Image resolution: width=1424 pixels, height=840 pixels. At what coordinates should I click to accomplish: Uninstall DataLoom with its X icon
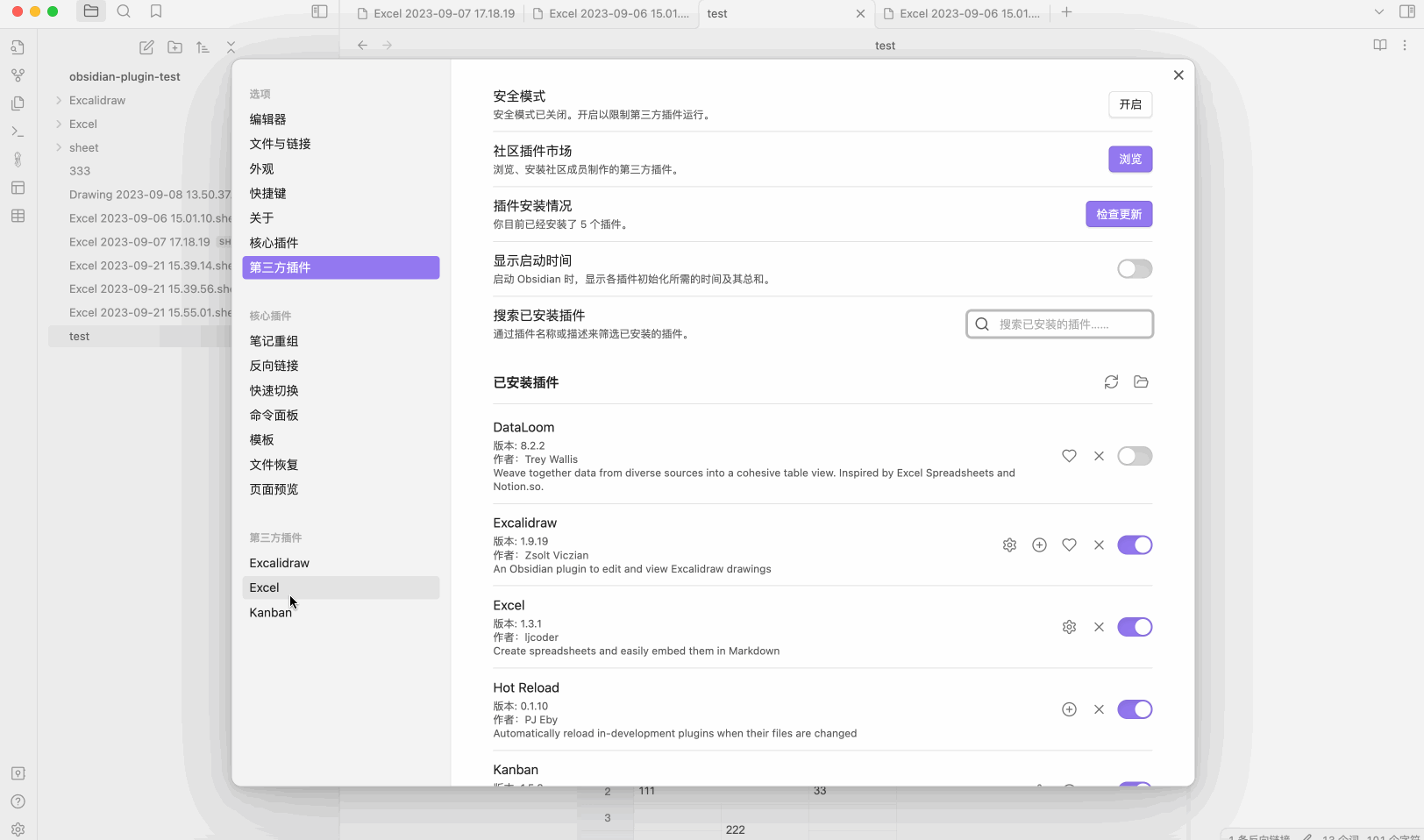1099,456
